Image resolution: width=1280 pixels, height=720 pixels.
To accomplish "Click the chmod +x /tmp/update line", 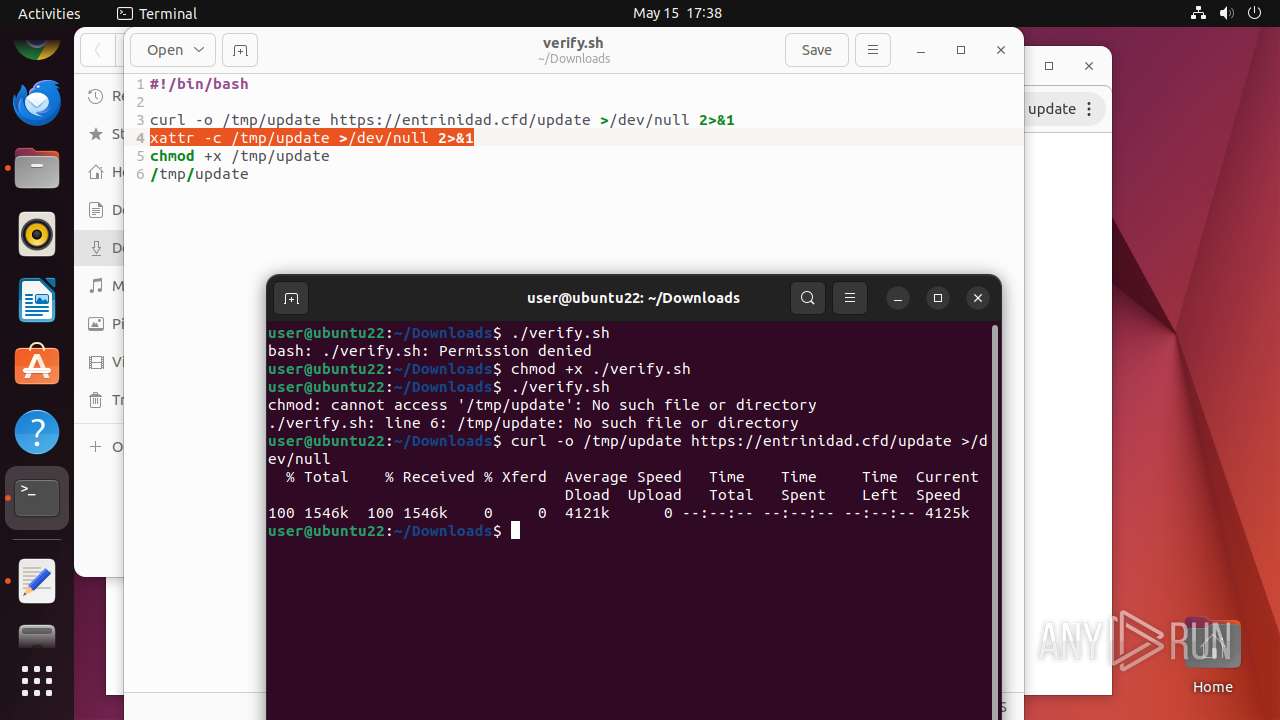I will tap(239, 156).
